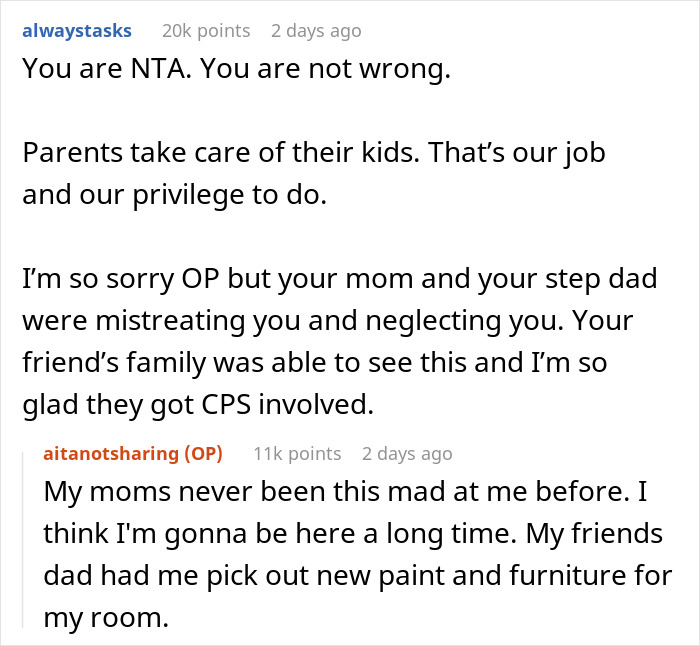The height and width of the screenshot is (646, 700).
Task: Click the phrase "our privilege to do"
Action: coord(226,194)
